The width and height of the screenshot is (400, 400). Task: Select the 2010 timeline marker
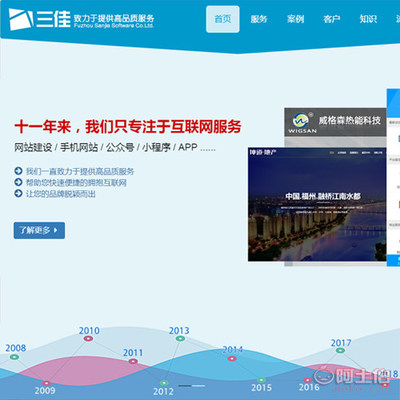click(x=88, y=338)
